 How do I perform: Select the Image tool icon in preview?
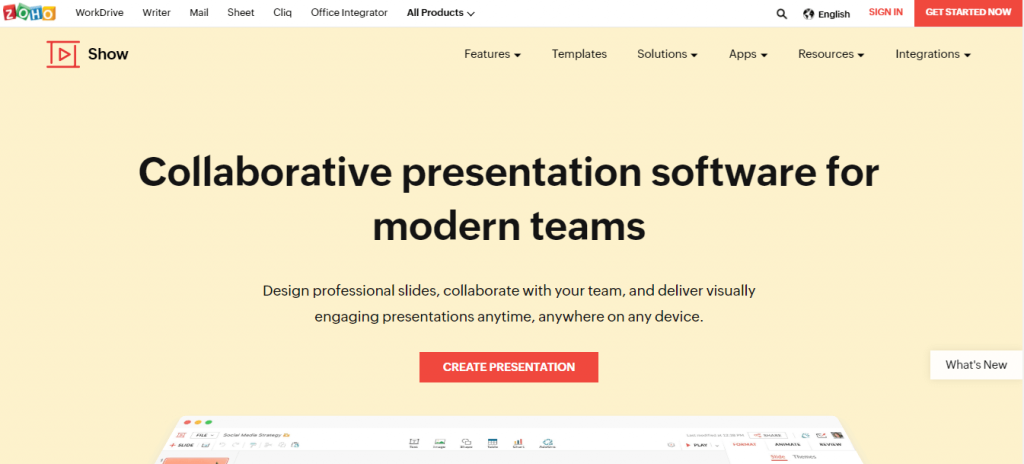pyautogui.click(x=440, y=444)
